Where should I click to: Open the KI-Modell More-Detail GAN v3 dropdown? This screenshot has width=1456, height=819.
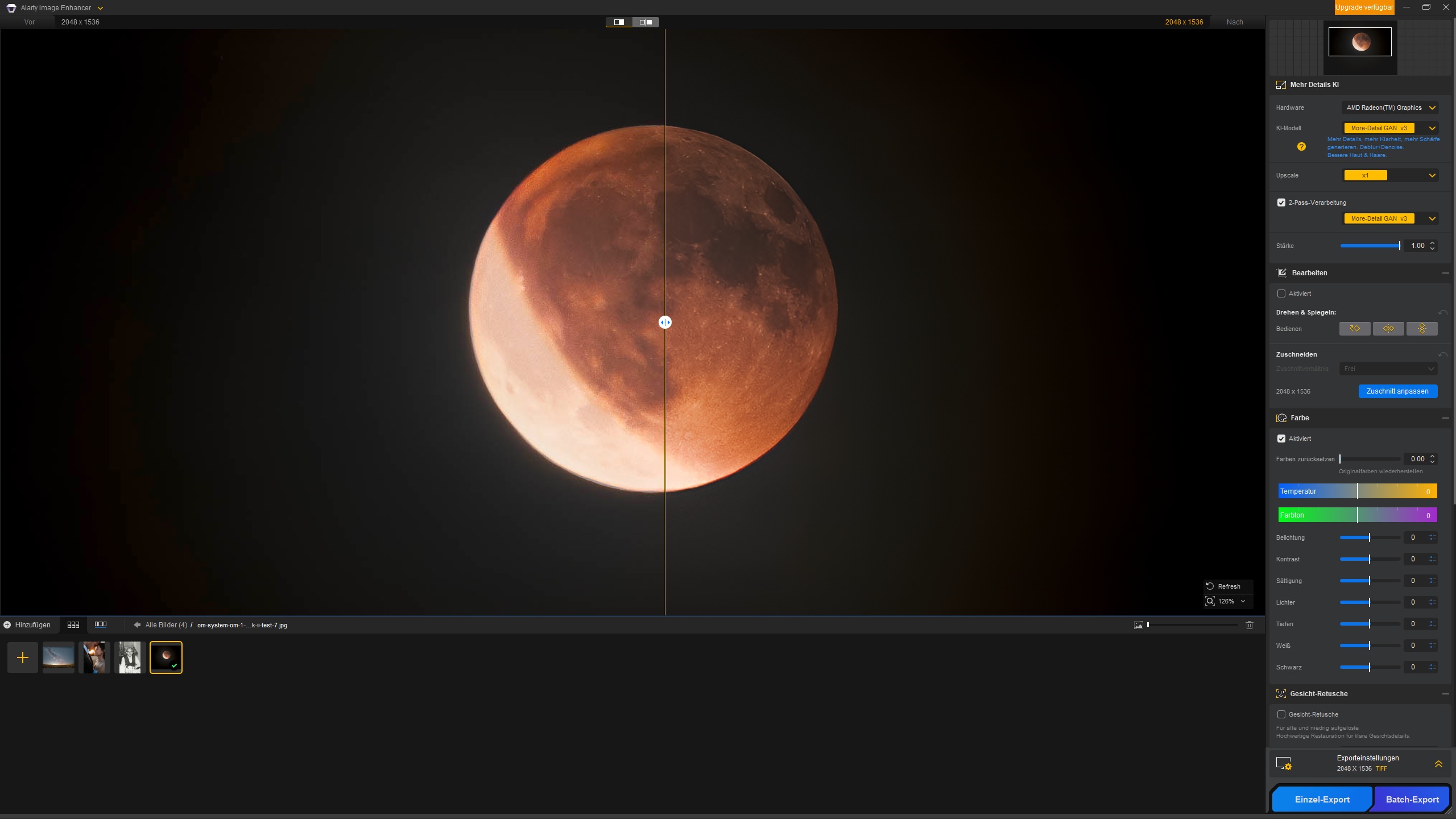tap(1390, 128)
